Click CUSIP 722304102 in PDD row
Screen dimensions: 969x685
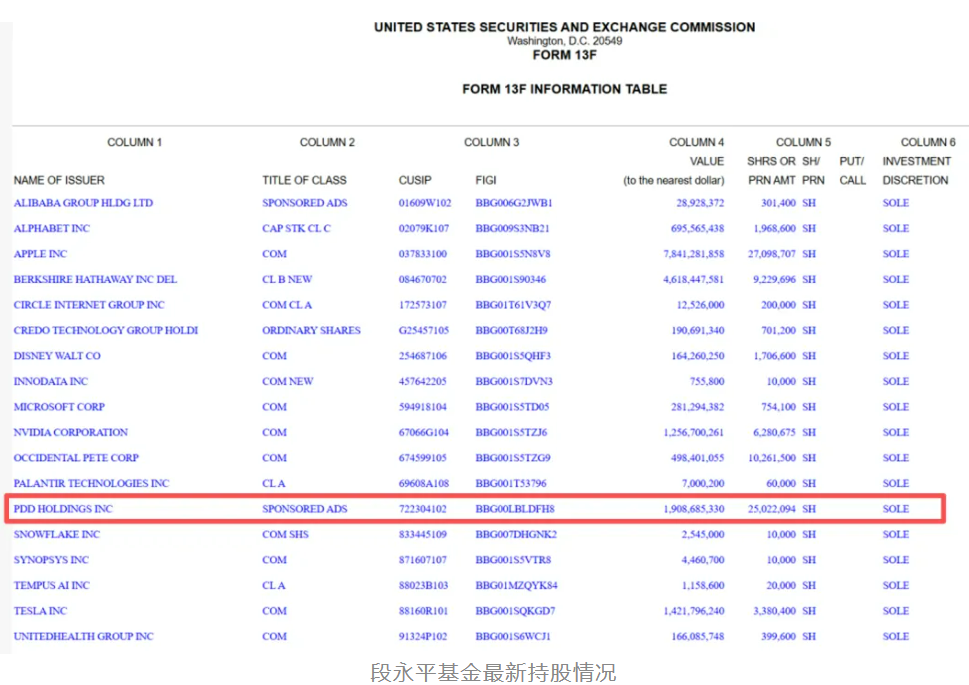[x=423, y=509]
